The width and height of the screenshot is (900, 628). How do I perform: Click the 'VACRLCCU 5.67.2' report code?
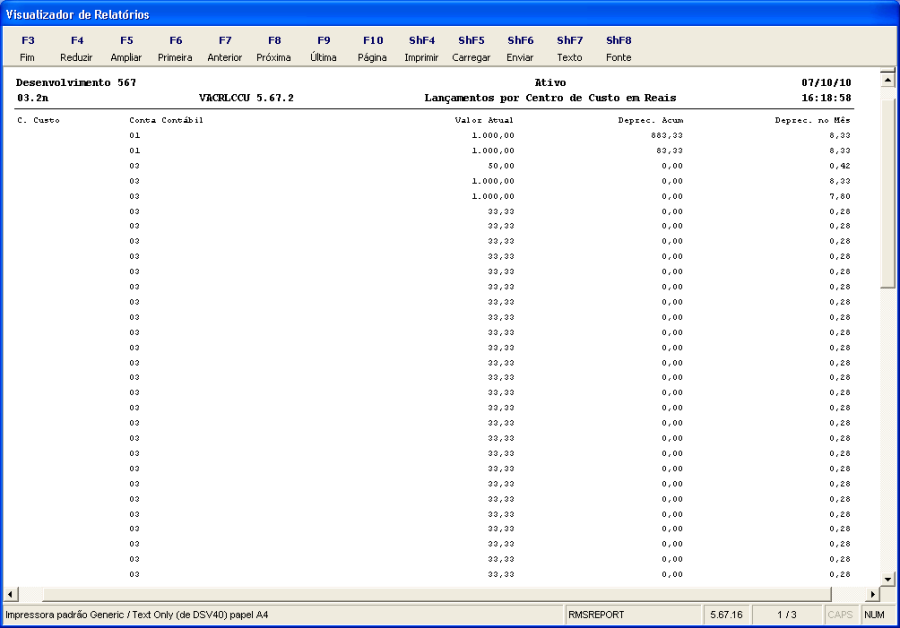(246, 98)
